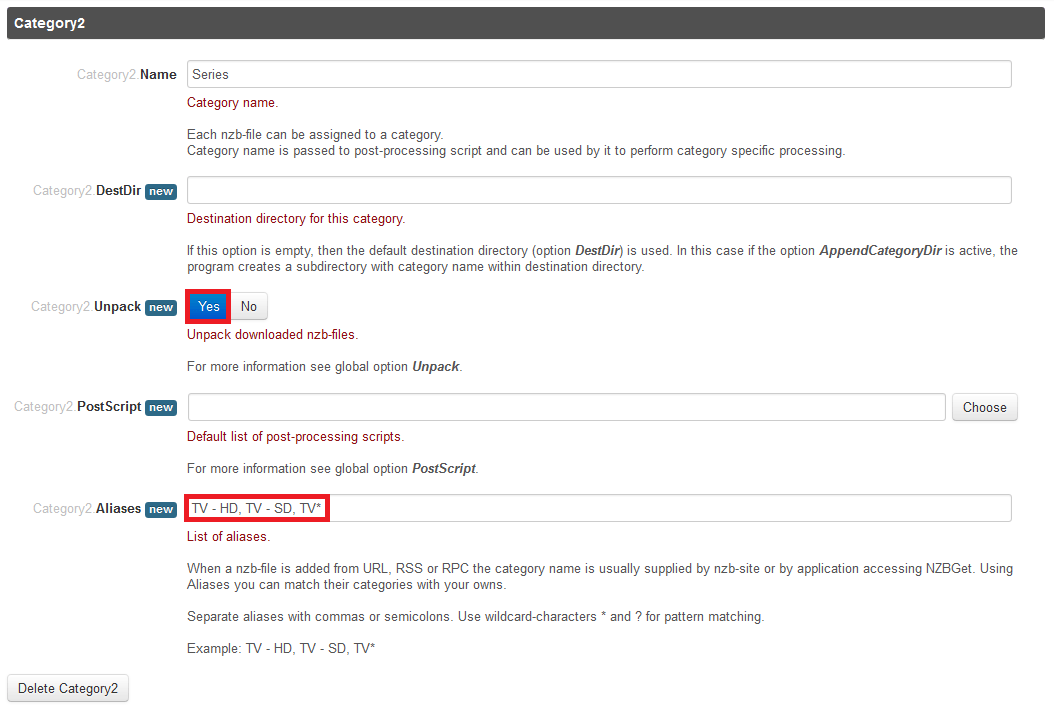This screenshot has height=714, width=1054.
Task: Focus the Category2 DestDir text field
Action: click(598, 190)
